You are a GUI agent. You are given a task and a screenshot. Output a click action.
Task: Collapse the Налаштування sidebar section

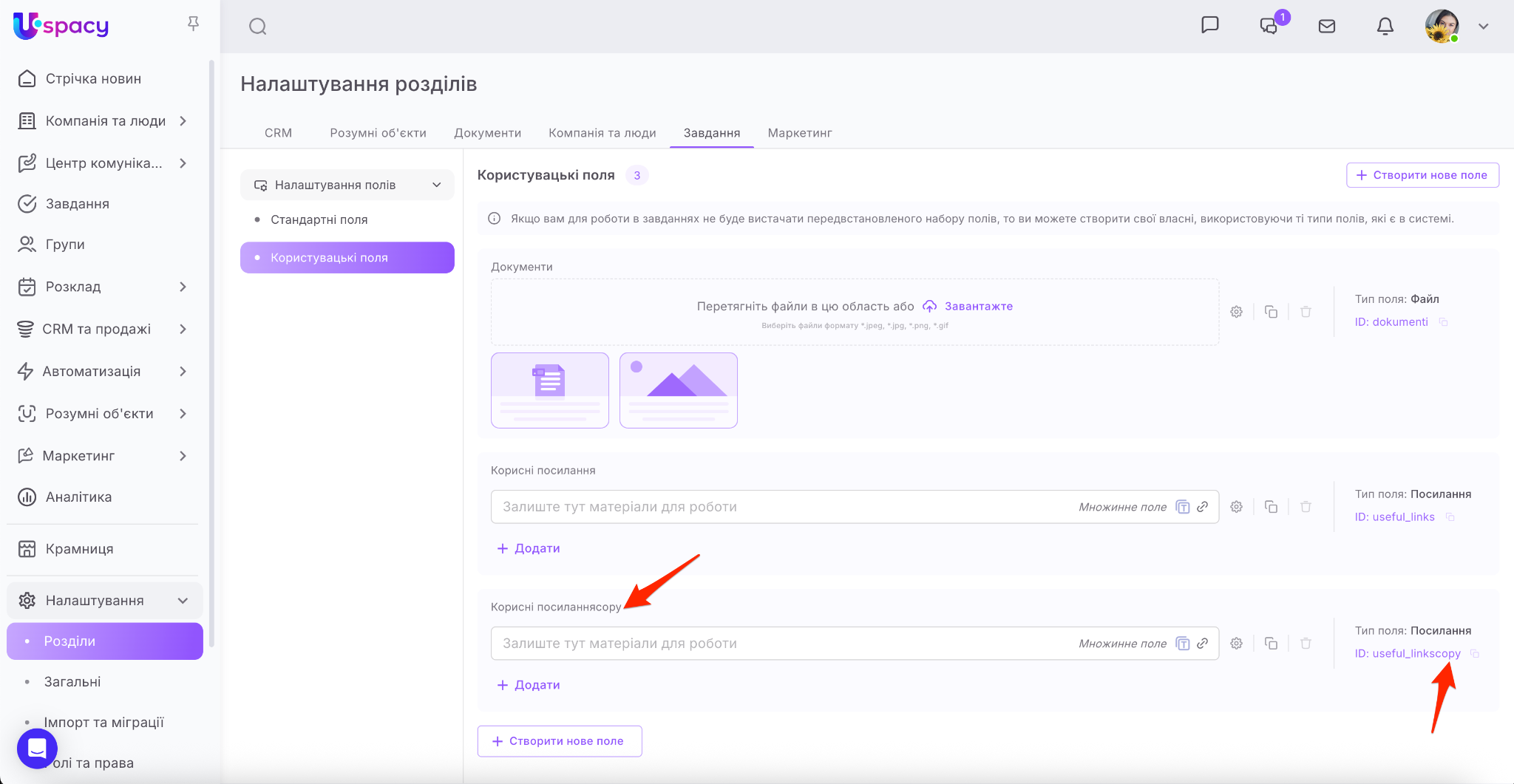pos(183,601)
